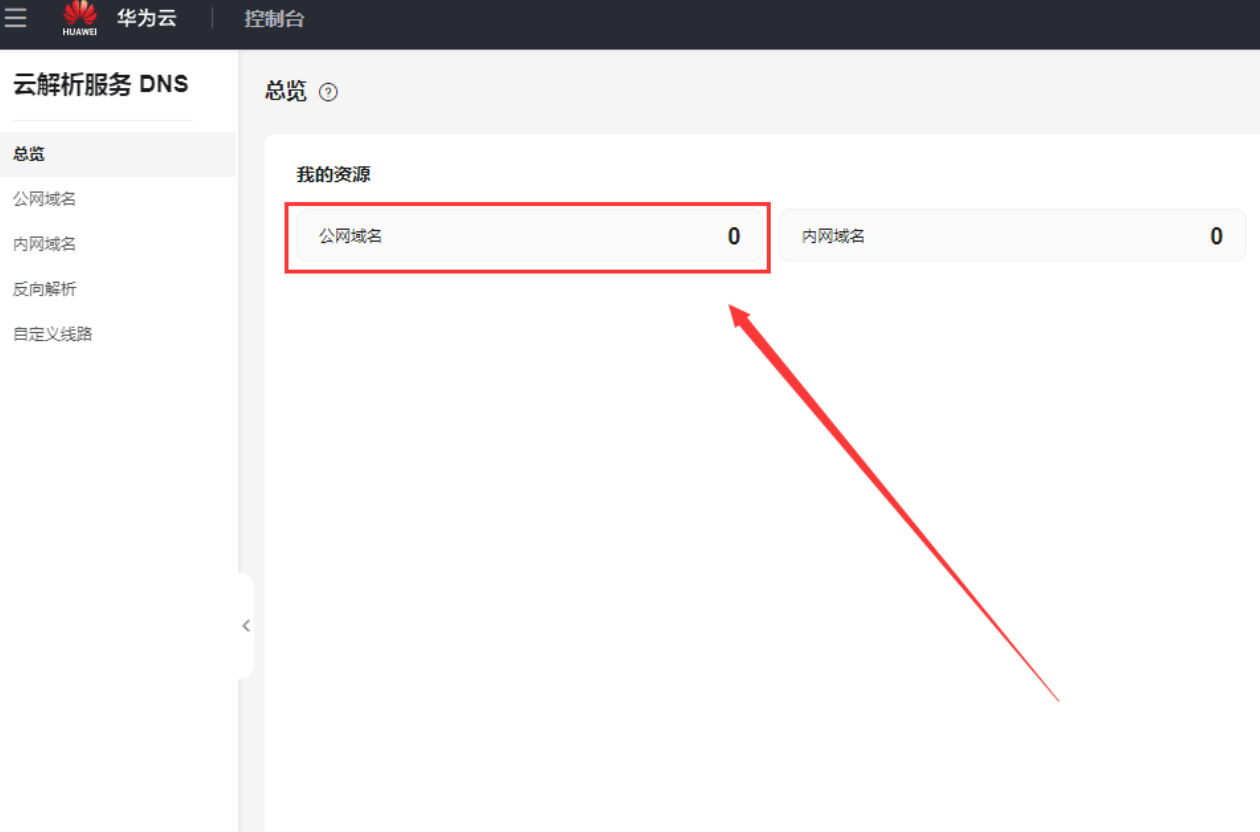The width and height of the screenshot is (1260, 832).
Task: Open 公网域名 from the left sidebar
Action: [x=44, y=199]
